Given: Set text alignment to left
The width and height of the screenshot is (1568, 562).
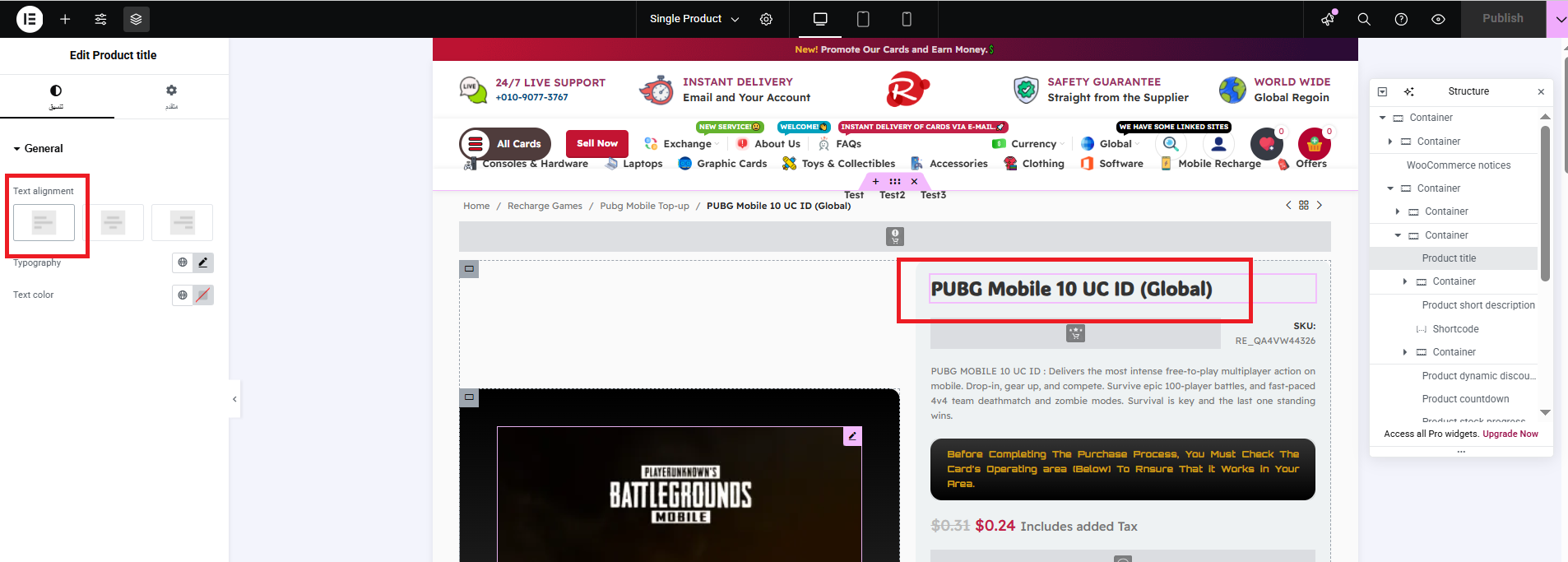Looking at the screenshot, I should pyautogui.click(x=44, y=222).
